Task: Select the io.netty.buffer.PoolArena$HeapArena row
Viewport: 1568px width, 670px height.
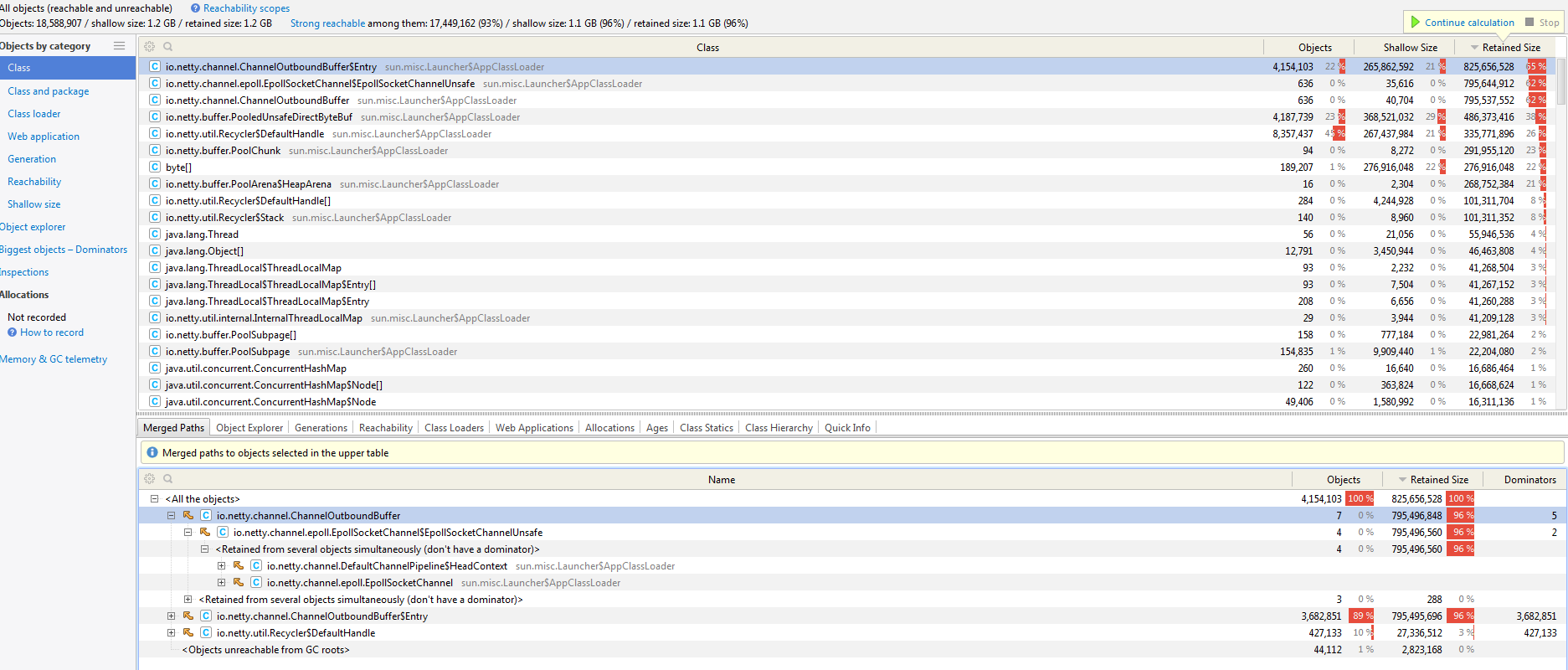Action: tap(847, 184)
